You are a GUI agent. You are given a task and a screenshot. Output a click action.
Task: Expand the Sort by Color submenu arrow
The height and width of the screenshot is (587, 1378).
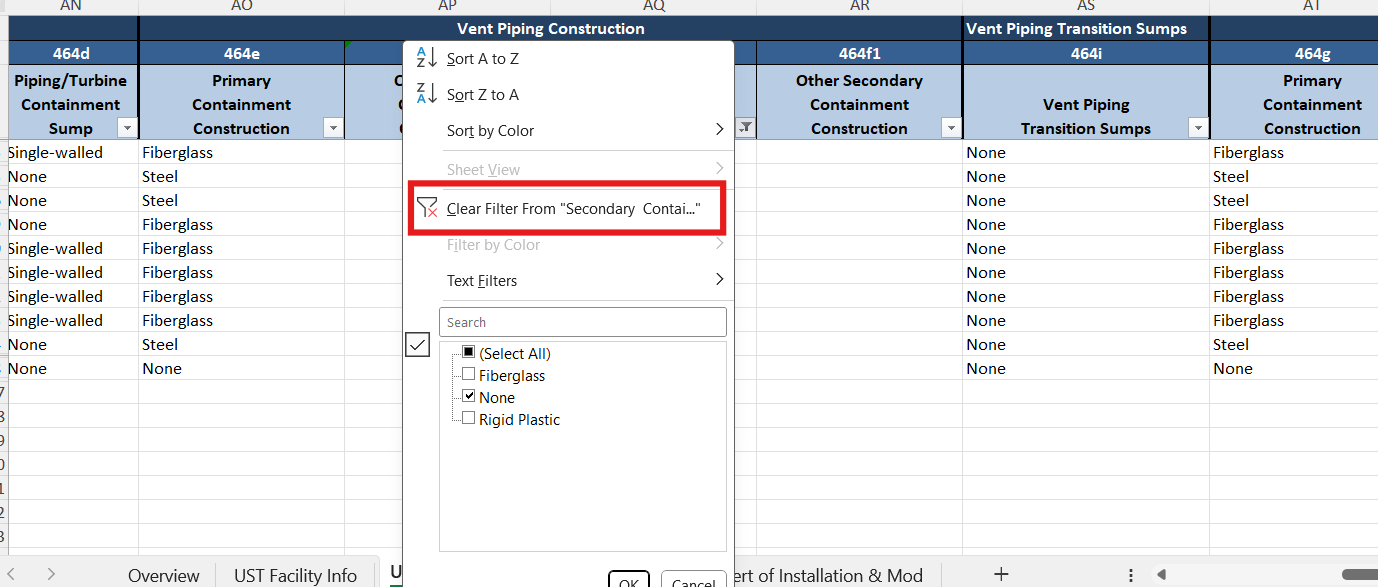(719, 130)
